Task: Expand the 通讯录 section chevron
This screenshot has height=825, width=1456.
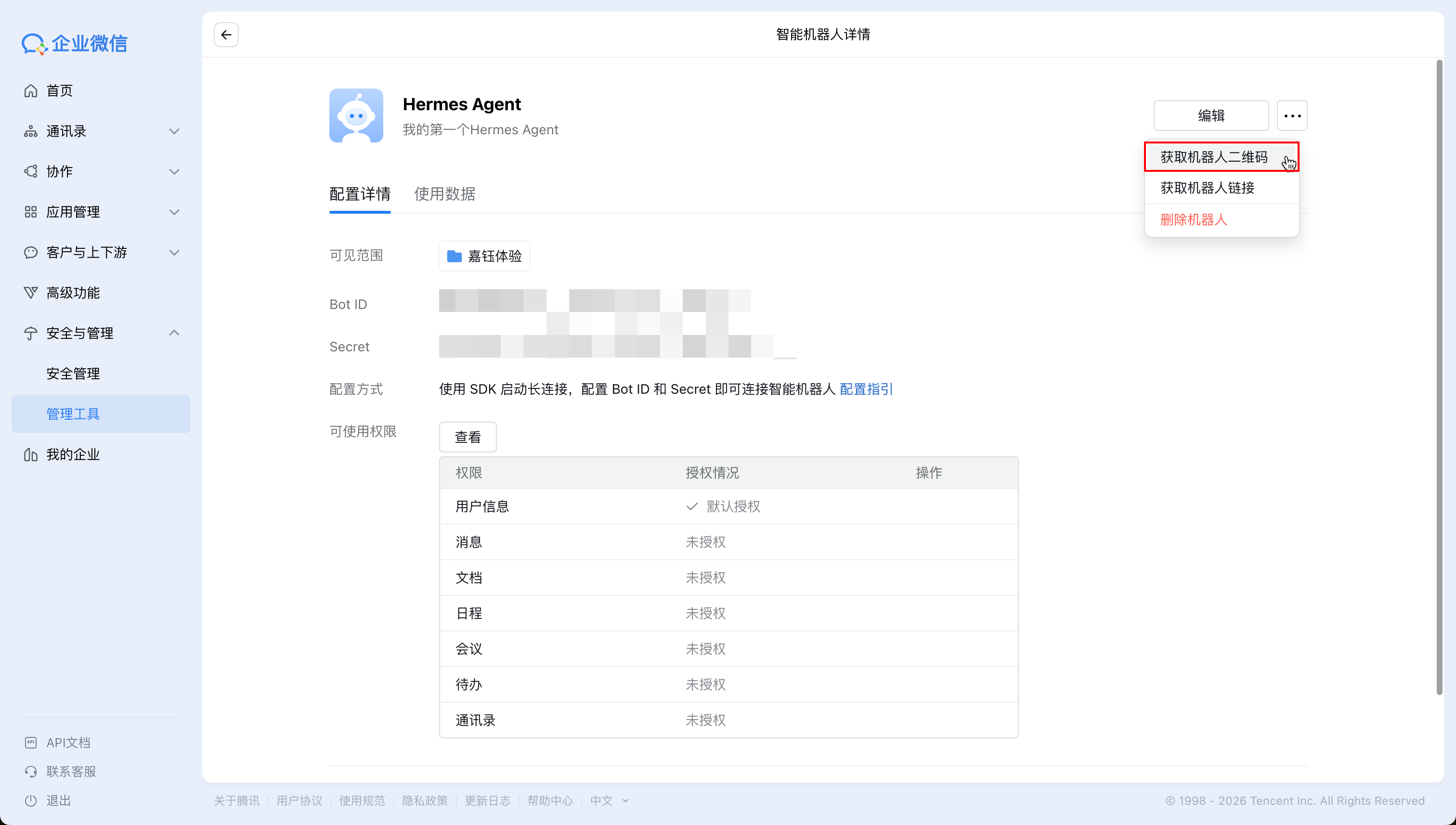Action: pyautogui.click(x=174, y=131)
